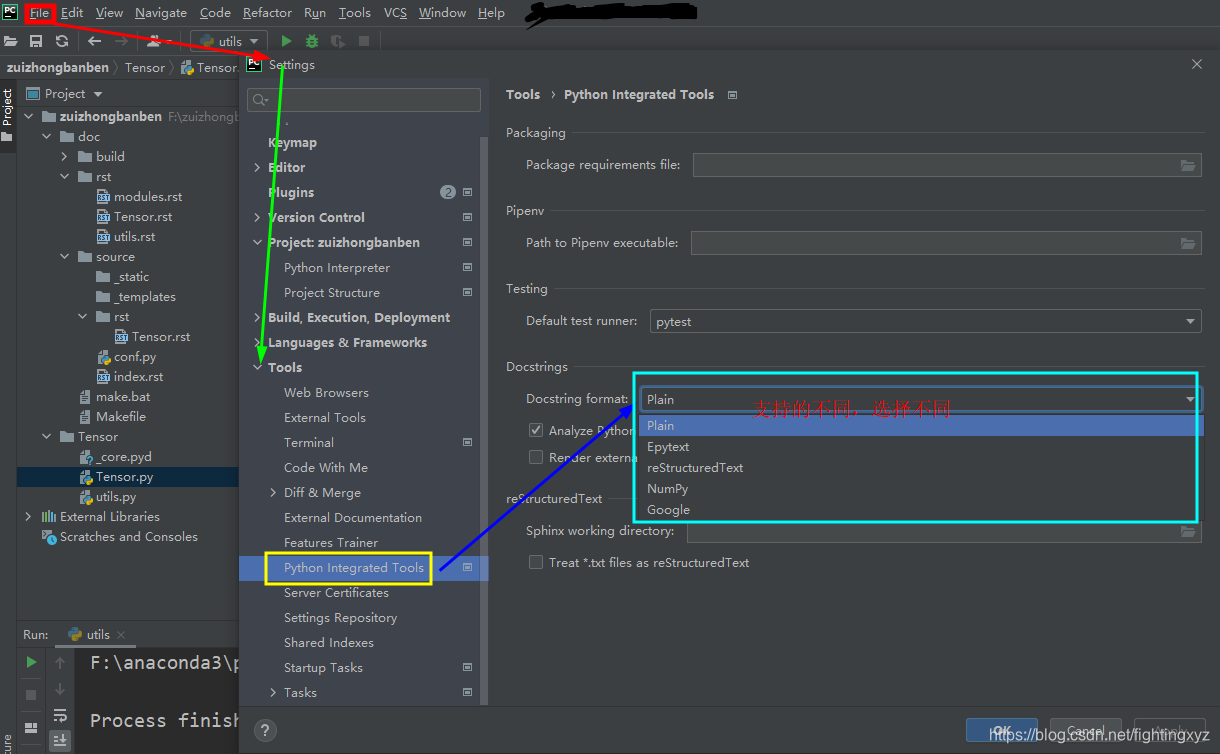Image resolution: width=1220 pixels, height=754 pixels.
Task: Click the Forward navigation arrow in the toolbar
Action: [121, 41]
